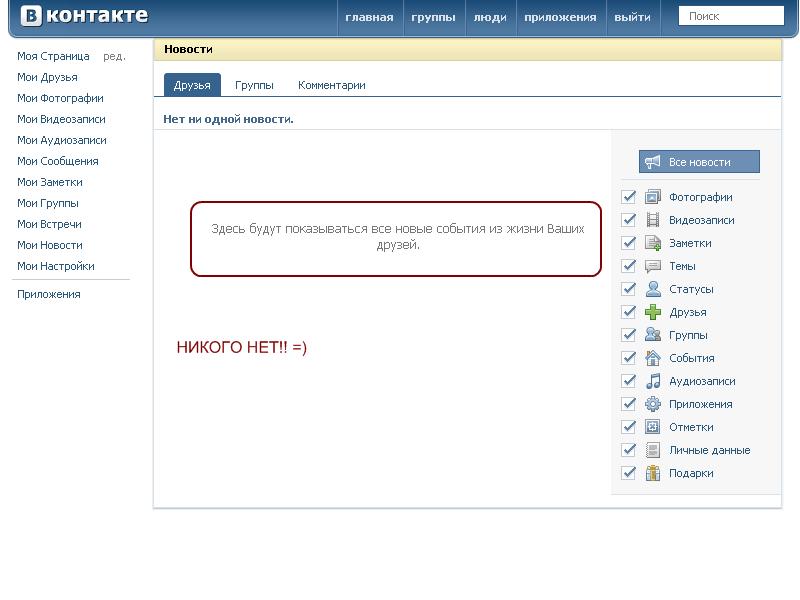The image size is (800, 600).
Task: Open Мои Встречи in left menu
Action: pos(49,224)
